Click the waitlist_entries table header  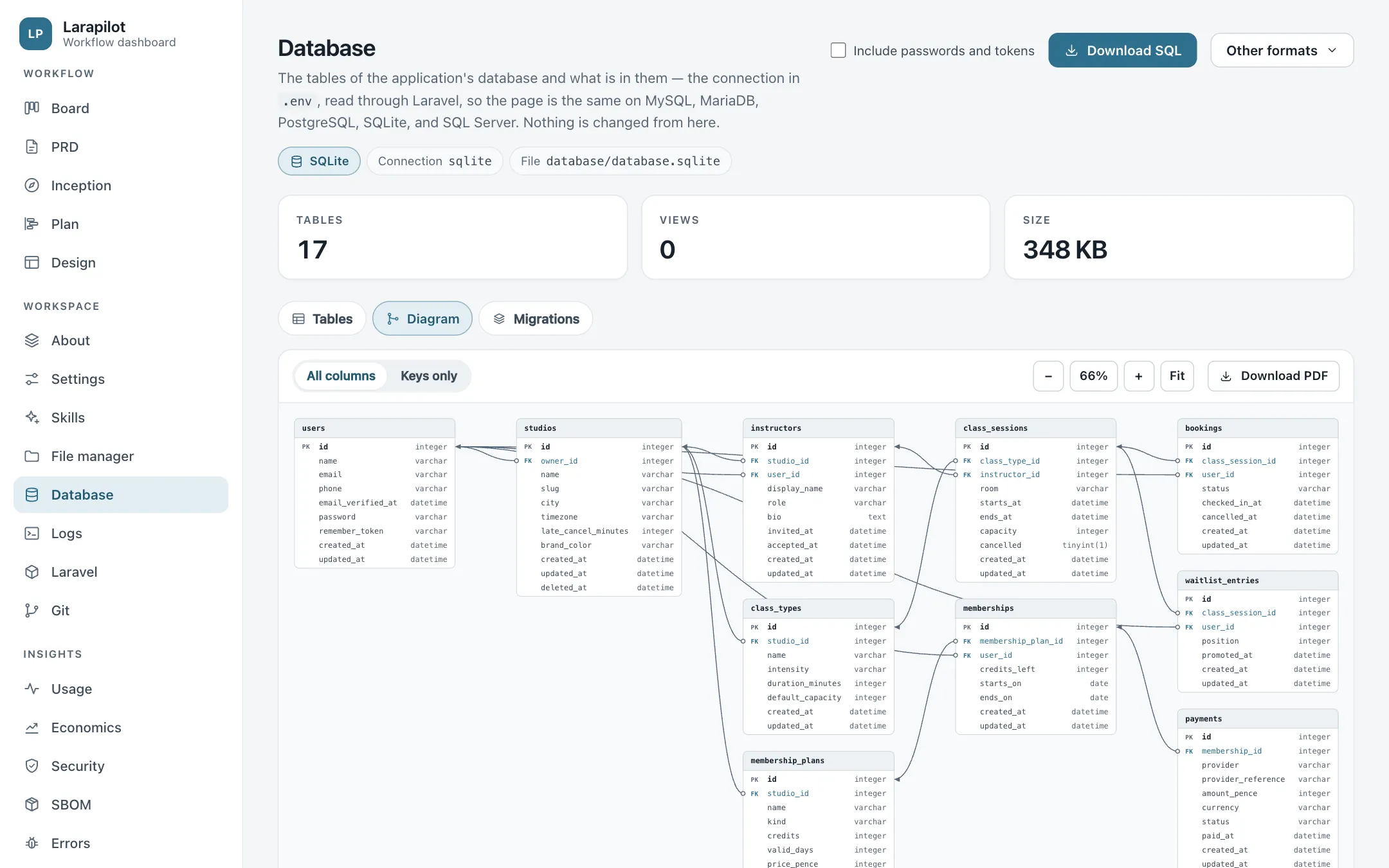1257,581
